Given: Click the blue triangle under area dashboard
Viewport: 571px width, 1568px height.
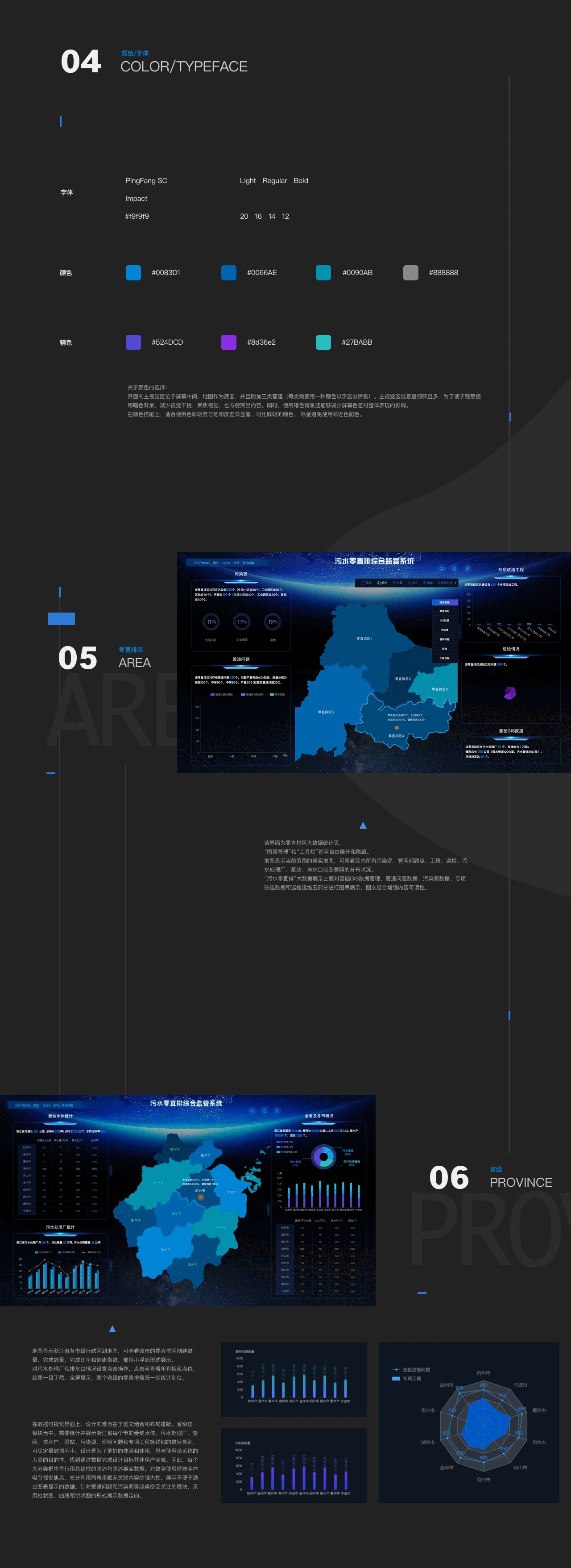Looking at the screenshot, I should [363, 826].
